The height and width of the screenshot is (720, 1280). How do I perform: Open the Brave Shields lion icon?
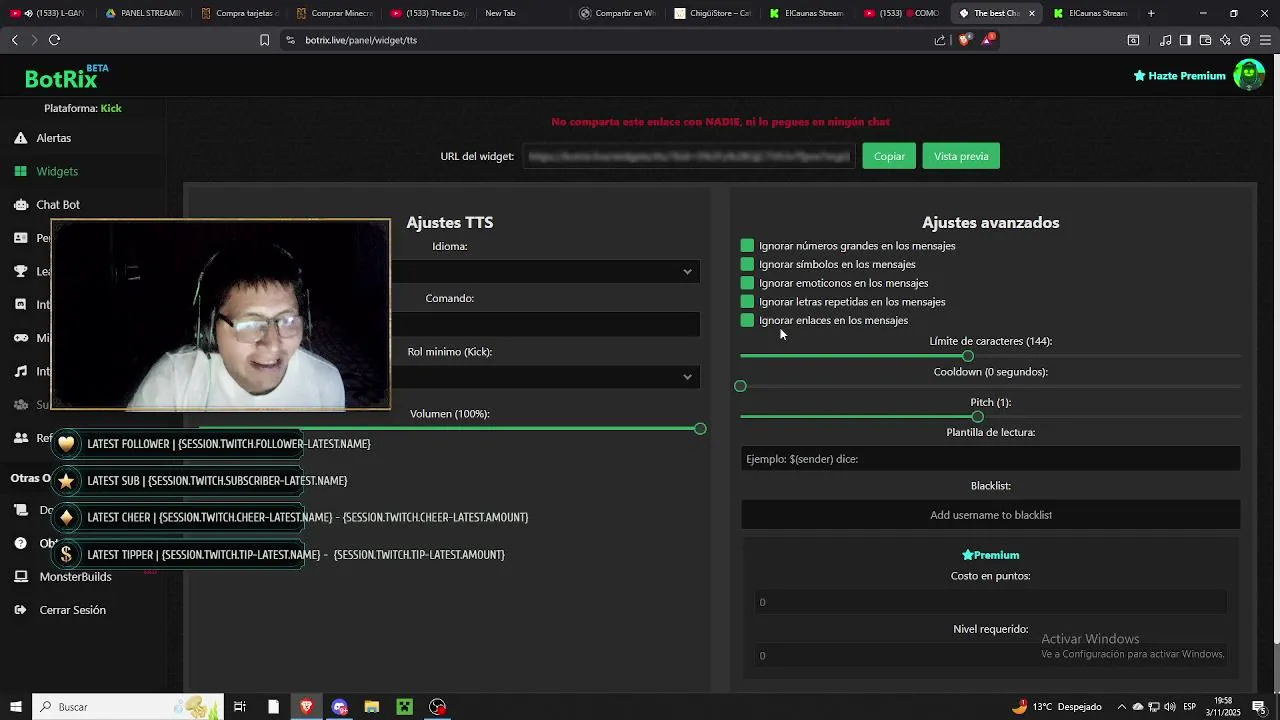(x=964, y=40)
